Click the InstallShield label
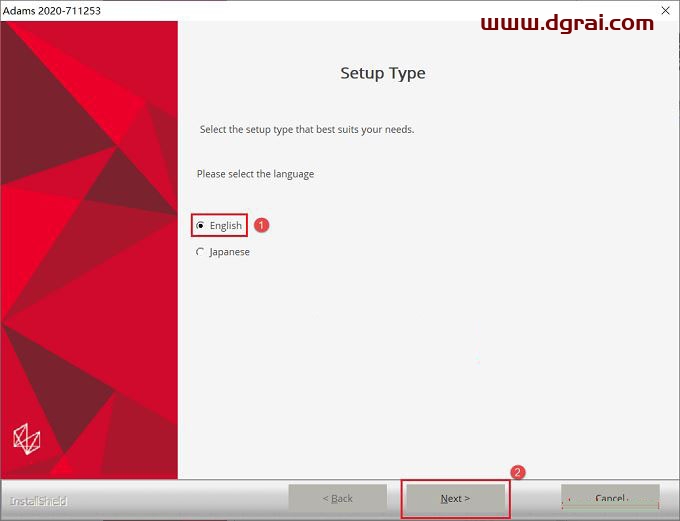The width and height of the screenshot is (680, 521). tap(38, 501)
